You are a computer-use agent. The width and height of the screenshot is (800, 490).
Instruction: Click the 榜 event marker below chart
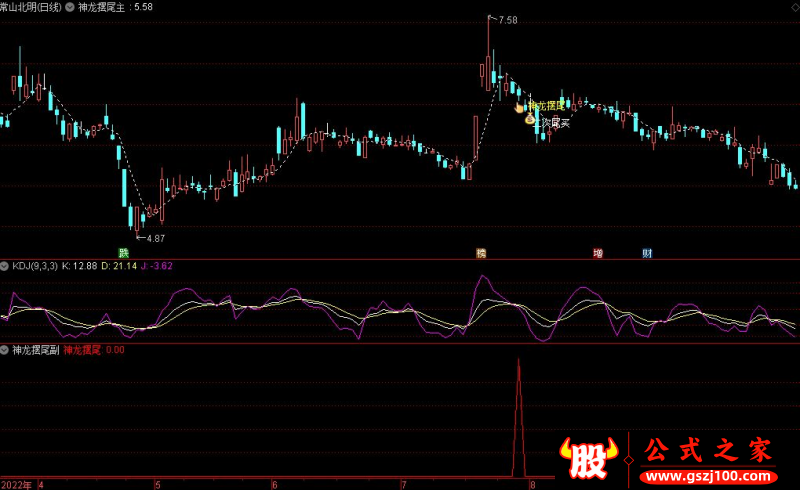[x=481, y=253]
